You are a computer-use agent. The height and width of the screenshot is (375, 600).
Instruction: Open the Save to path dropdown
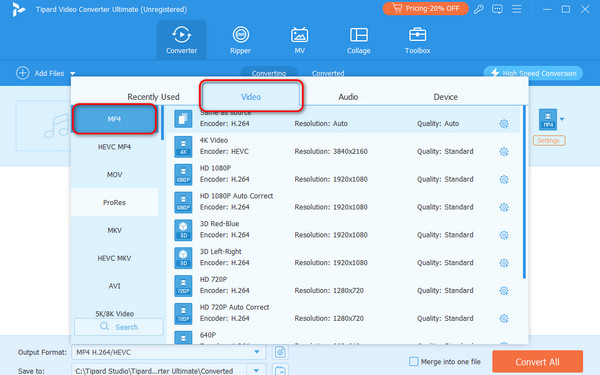(256, 370)
